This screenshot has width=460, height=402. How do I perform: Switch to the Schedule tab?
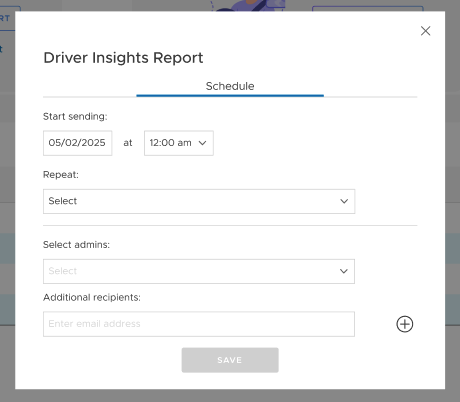(230, 86)
